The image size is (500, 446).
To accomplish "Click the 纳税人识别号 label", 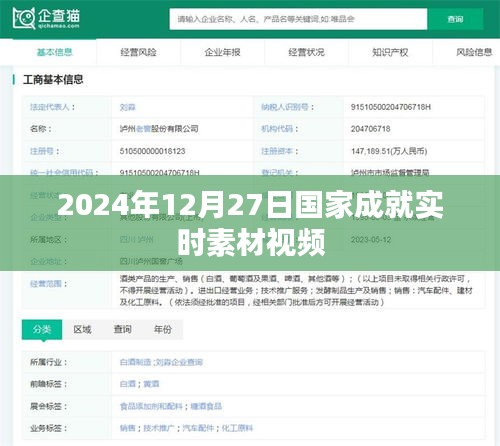I will (x=287, y=107).
